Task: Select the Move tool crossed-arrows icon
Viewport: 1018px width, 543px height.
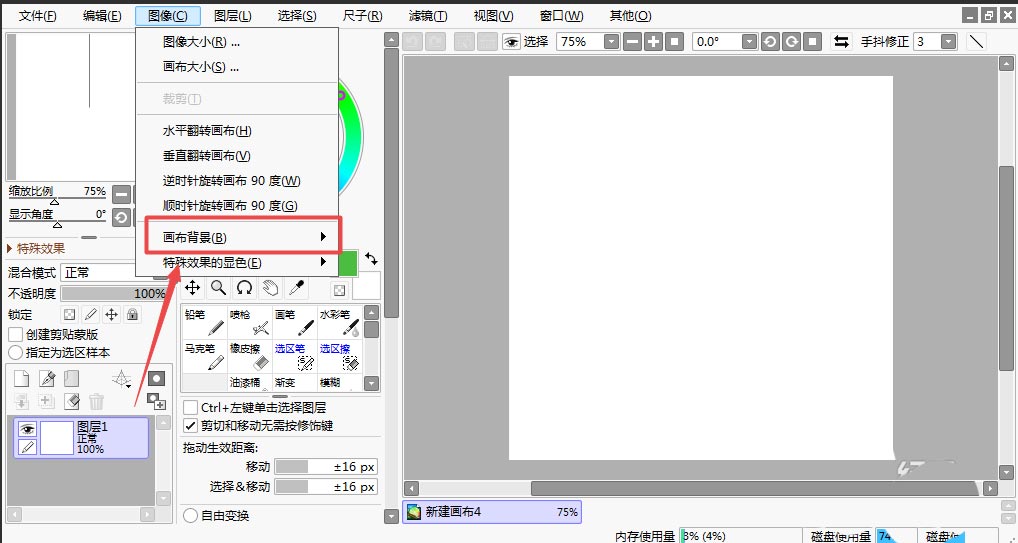Action: pos(193,288)
